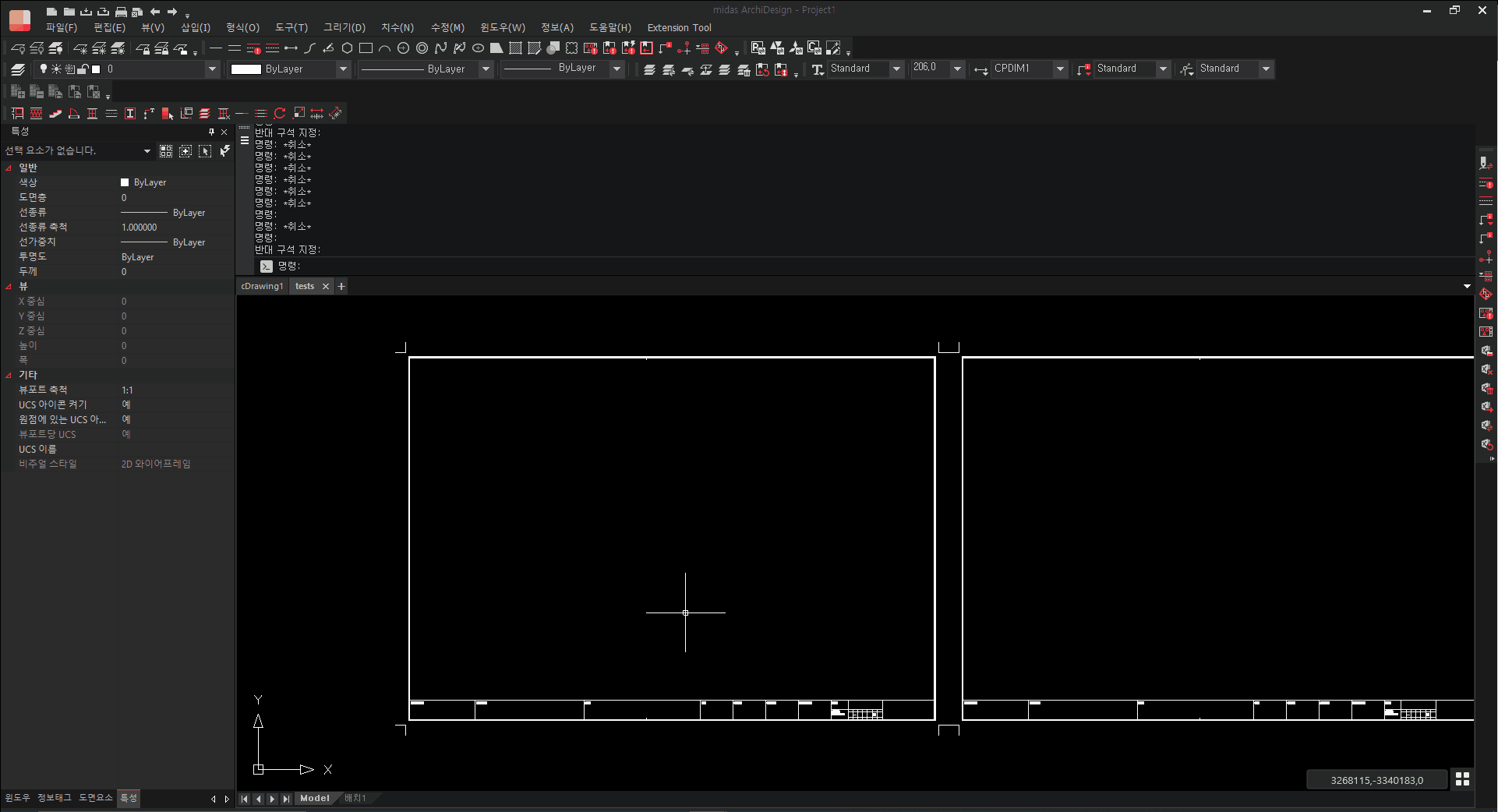Viewport: 1498px width, 812px height.
Task: Open the color ByLayer dropdown
Action: coord(343,69)
